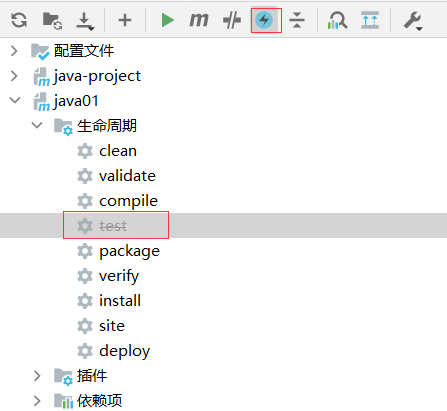
Task: Collapse the java01 module
Action: 15,100
